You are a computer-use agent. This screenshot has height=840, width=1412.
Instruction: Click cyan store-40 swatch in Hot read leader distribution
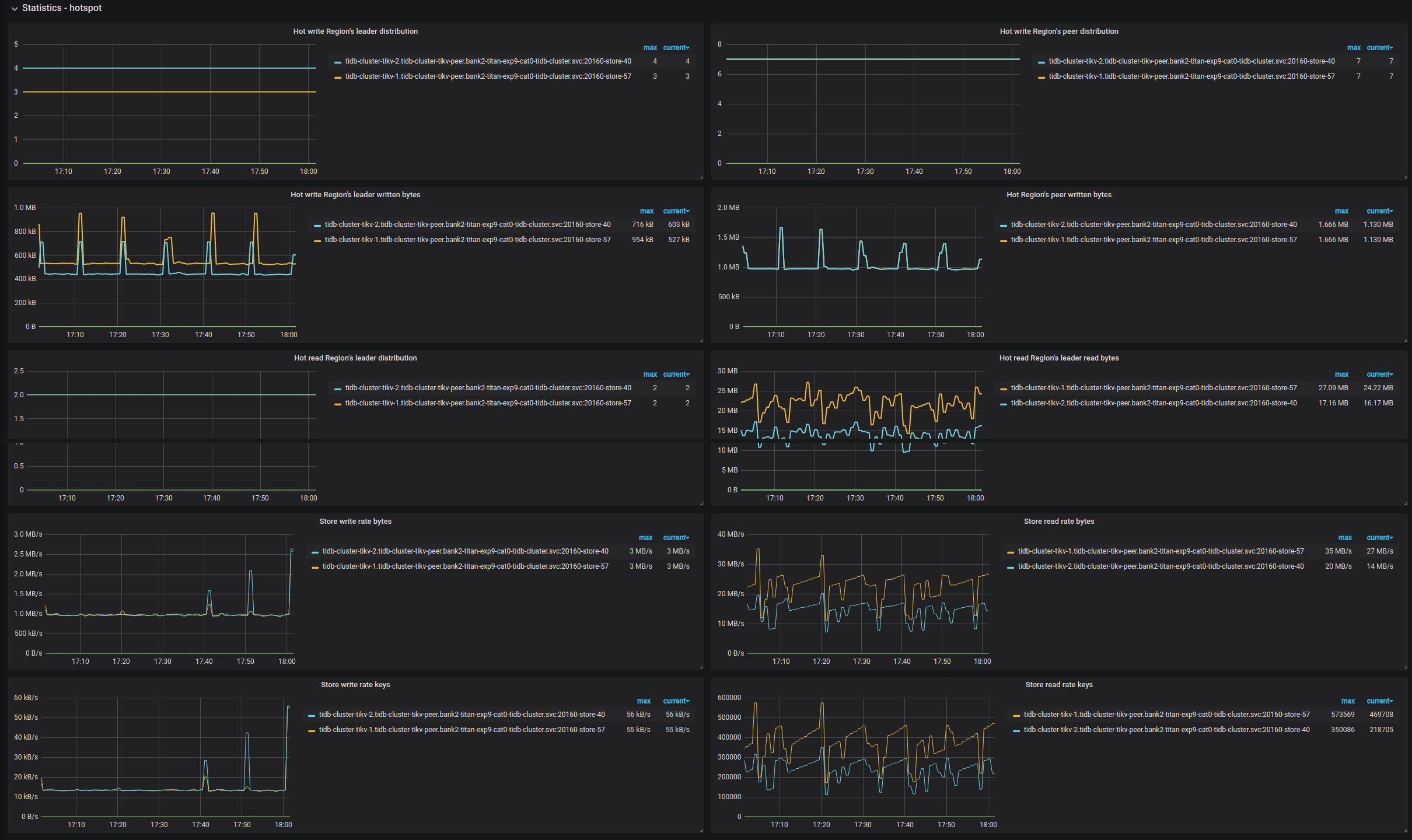[x=338, y=388]
